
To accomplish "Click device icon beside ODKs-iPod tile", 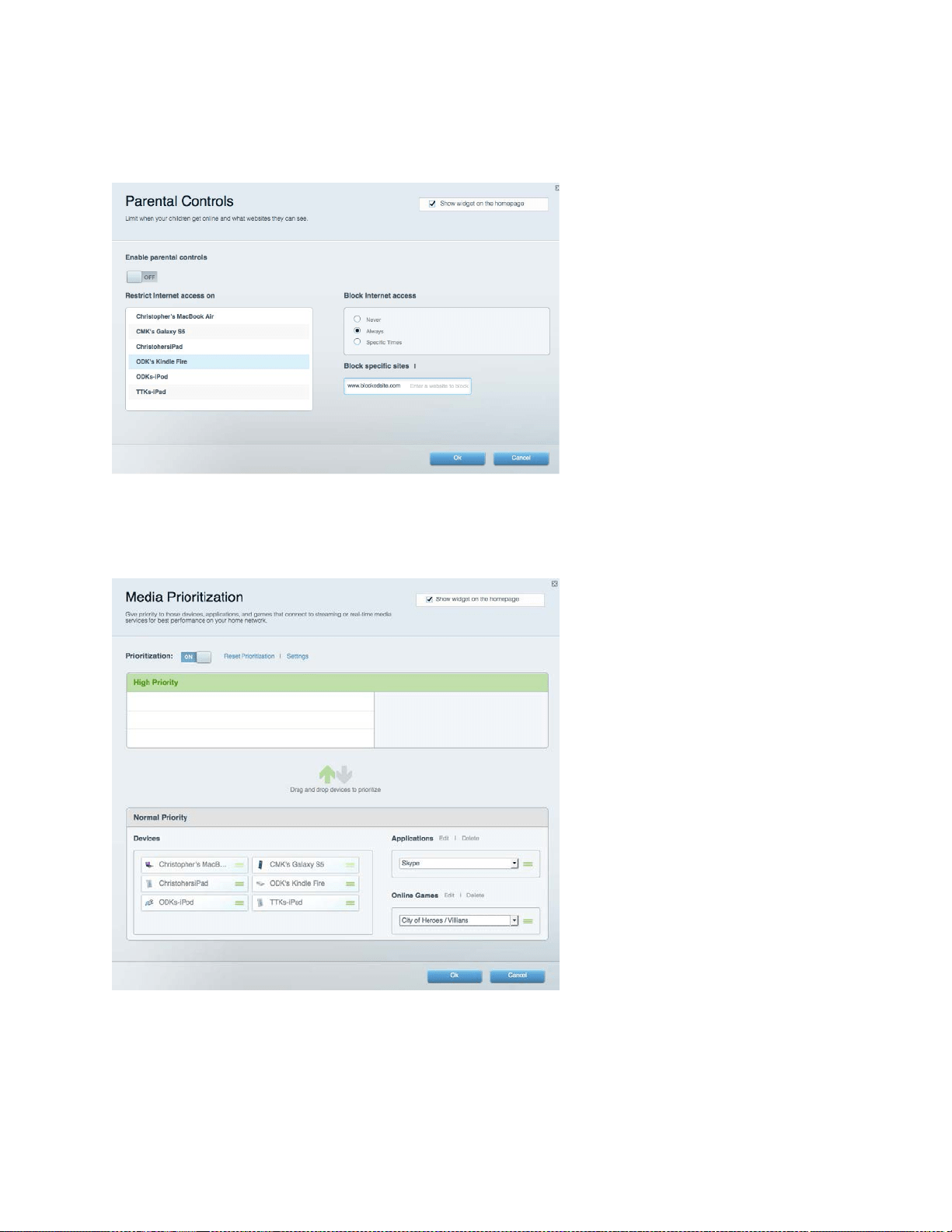I will 149,902.
